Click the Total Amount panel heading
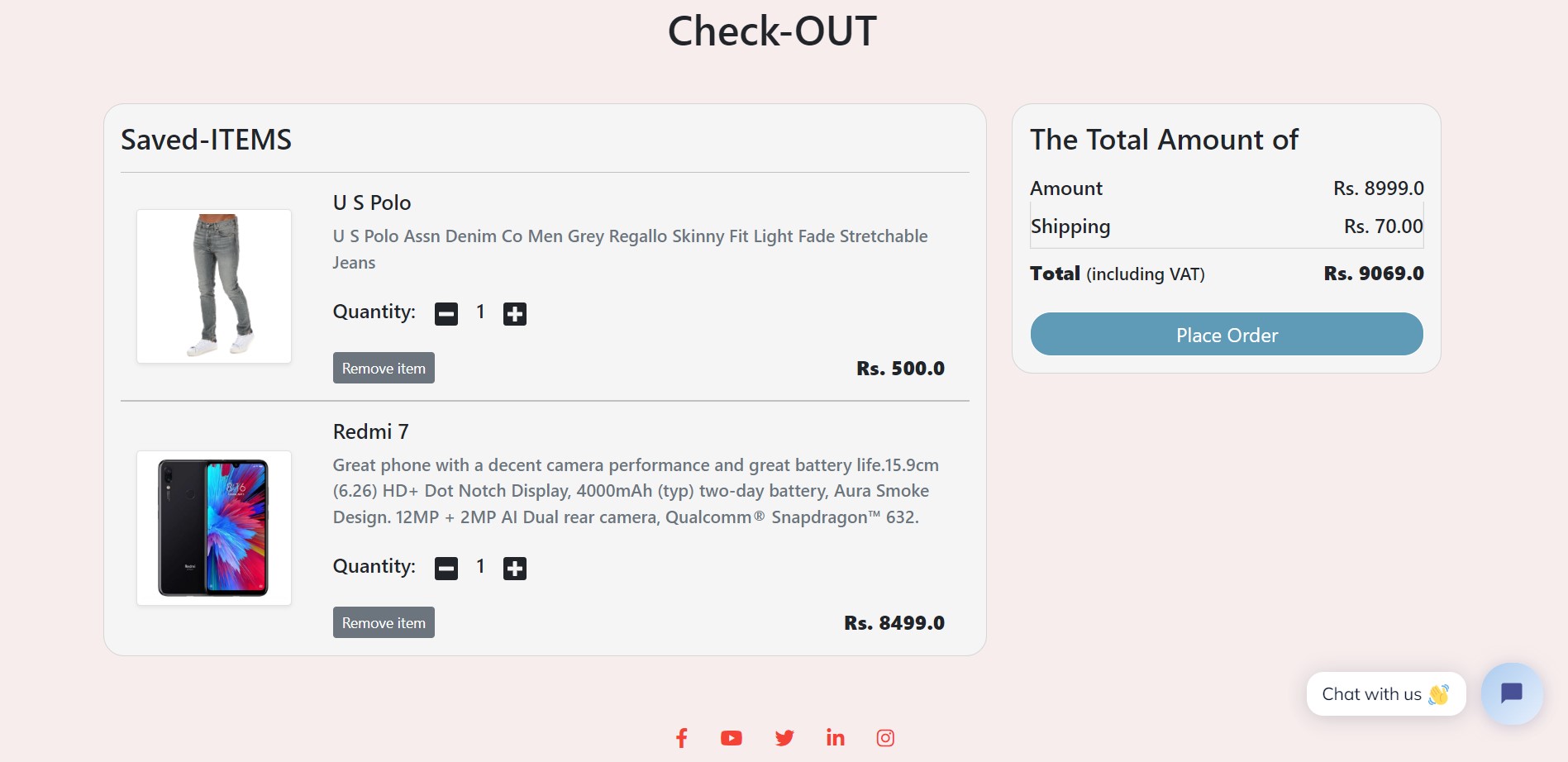 coord(1164,140)
